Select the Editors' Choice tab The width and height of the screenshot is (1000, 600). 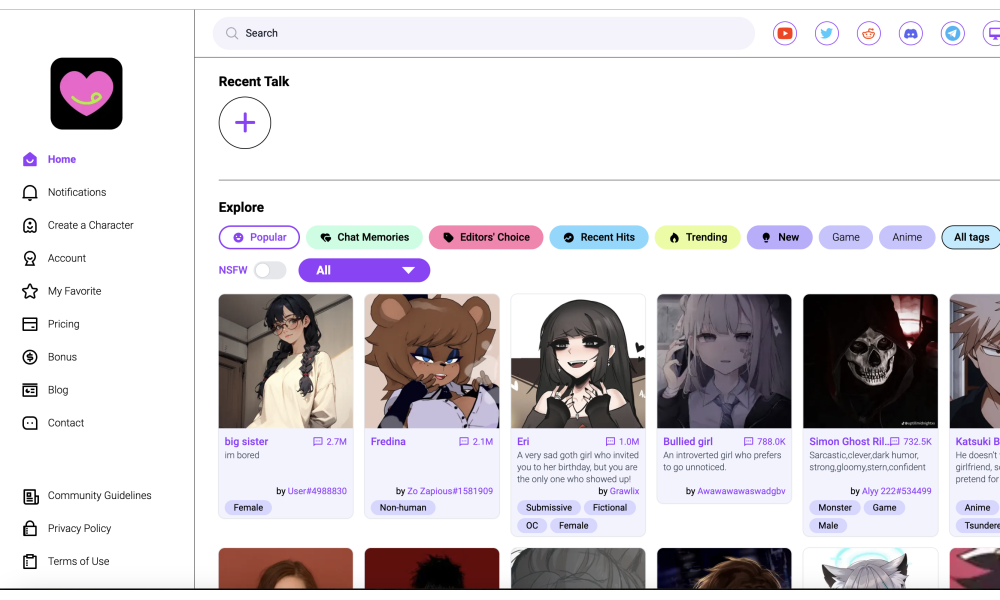(x=486, y=237)
